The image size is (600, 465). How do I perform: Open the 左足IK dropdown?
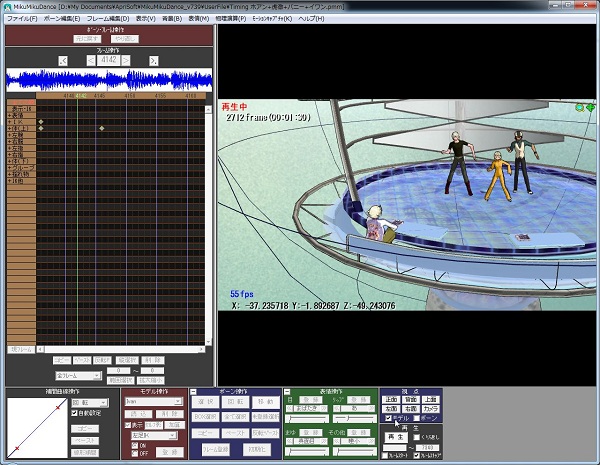coord(154,436)
